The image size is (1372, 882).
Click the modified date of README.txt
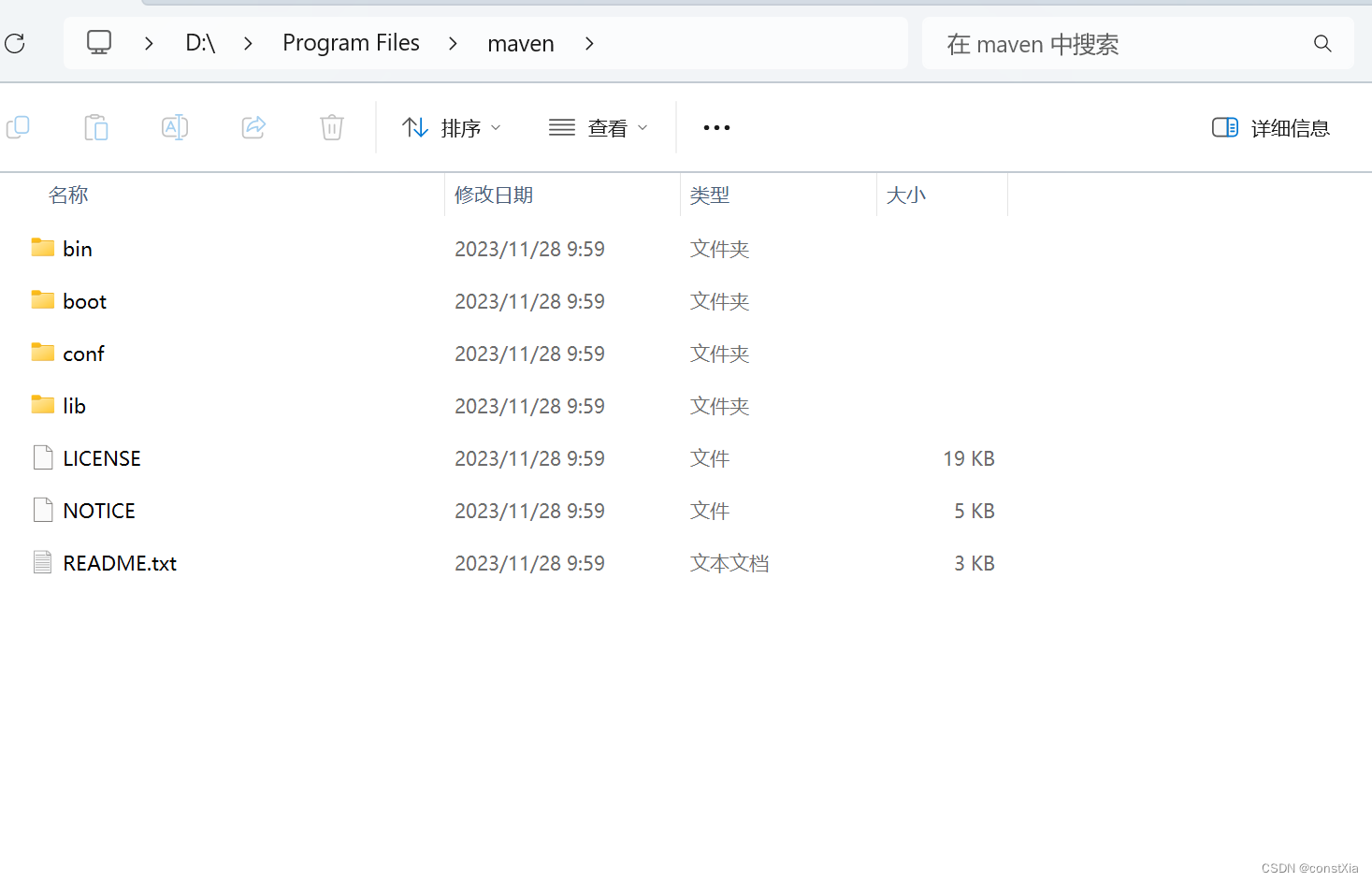tap(529, 563)
